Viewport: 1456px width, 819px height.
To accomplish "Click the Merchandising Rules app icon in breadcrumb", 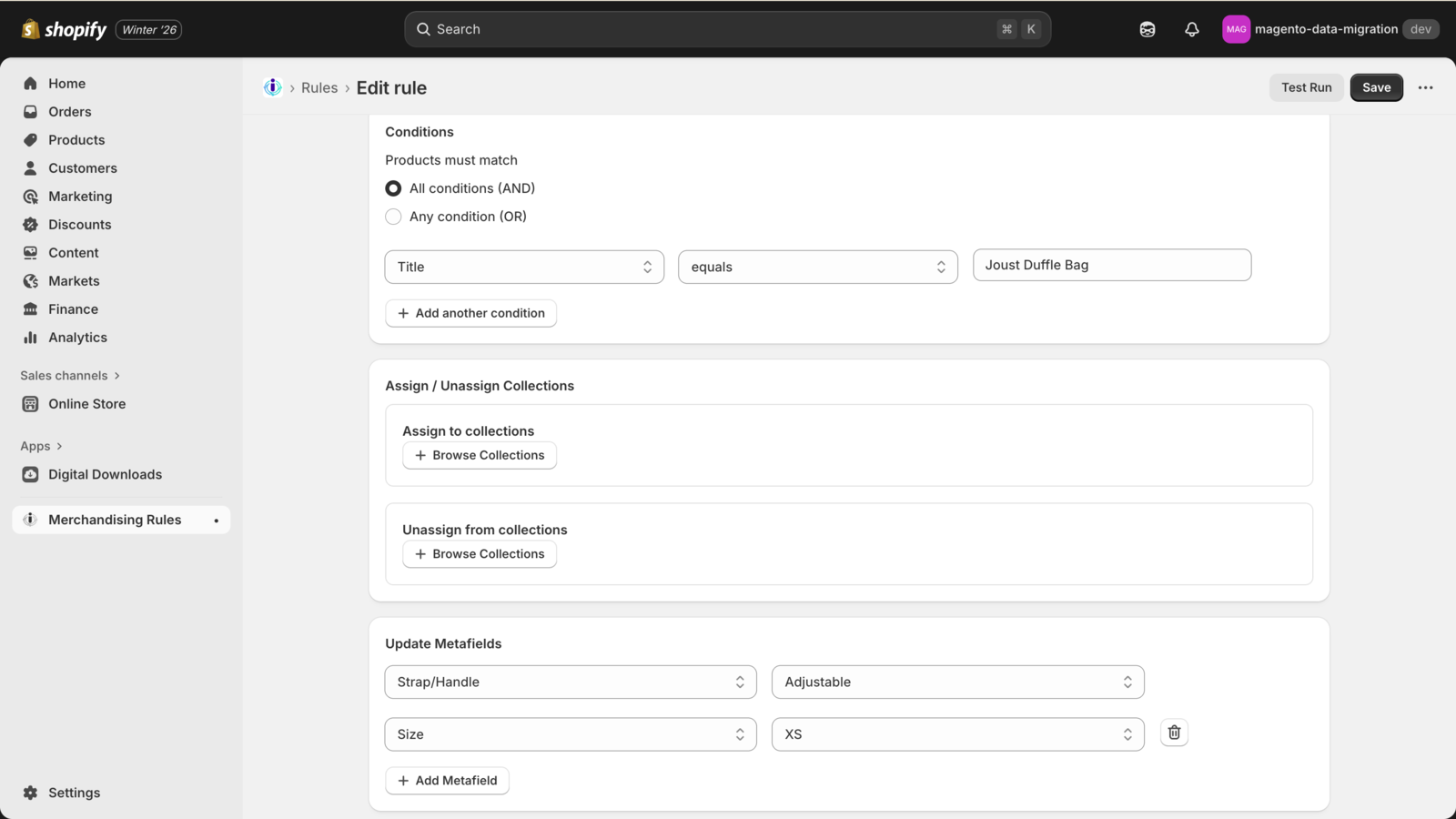I will (272, 87).
